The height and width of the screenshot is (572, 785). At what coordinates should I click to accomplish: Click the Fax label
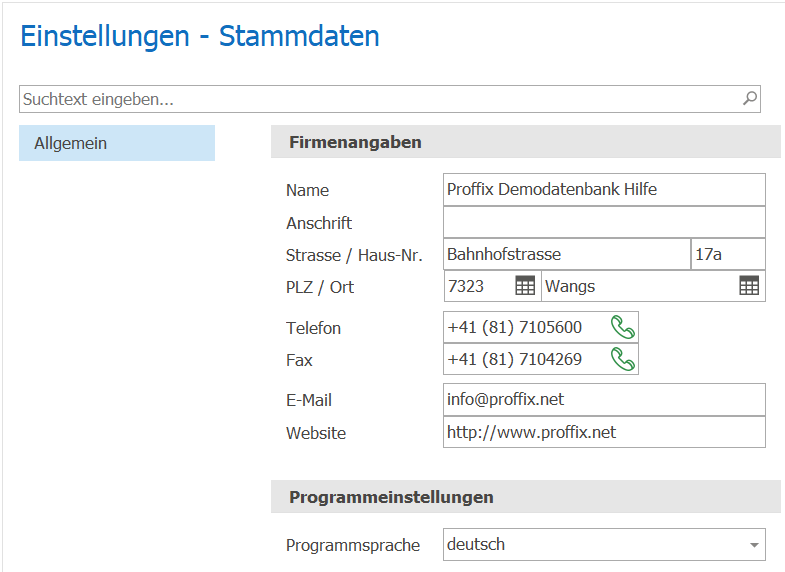pyautogui.click(x=299, y=360)
